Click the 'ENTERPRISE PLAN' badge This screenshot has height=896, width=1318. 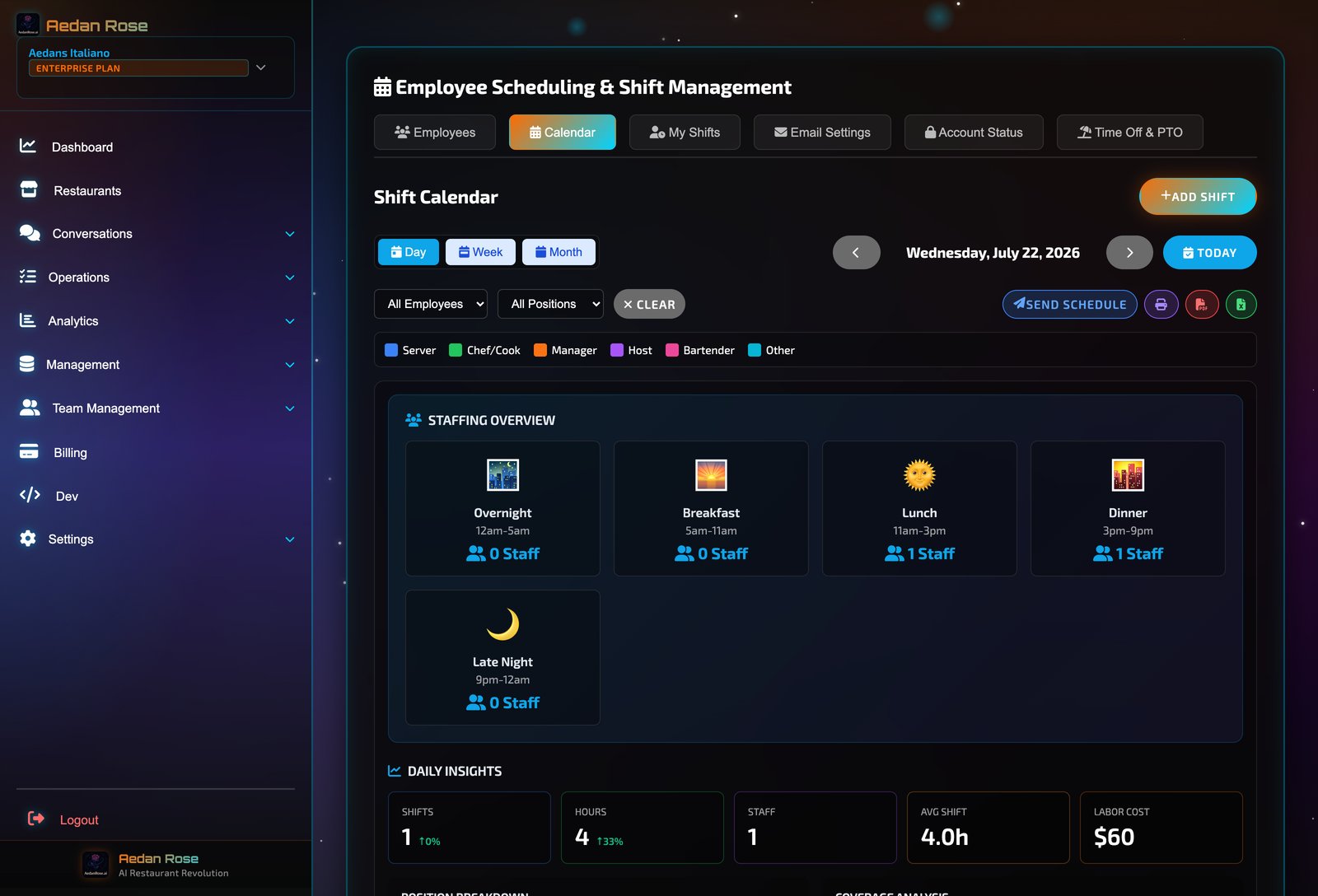tap(138, 68)
